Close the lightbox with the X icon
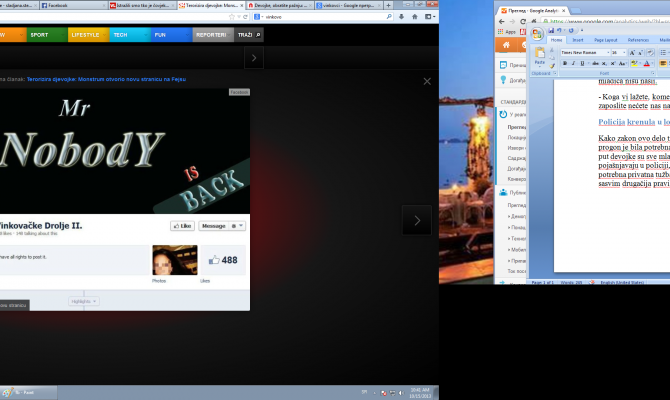 (x=427, y=81)
